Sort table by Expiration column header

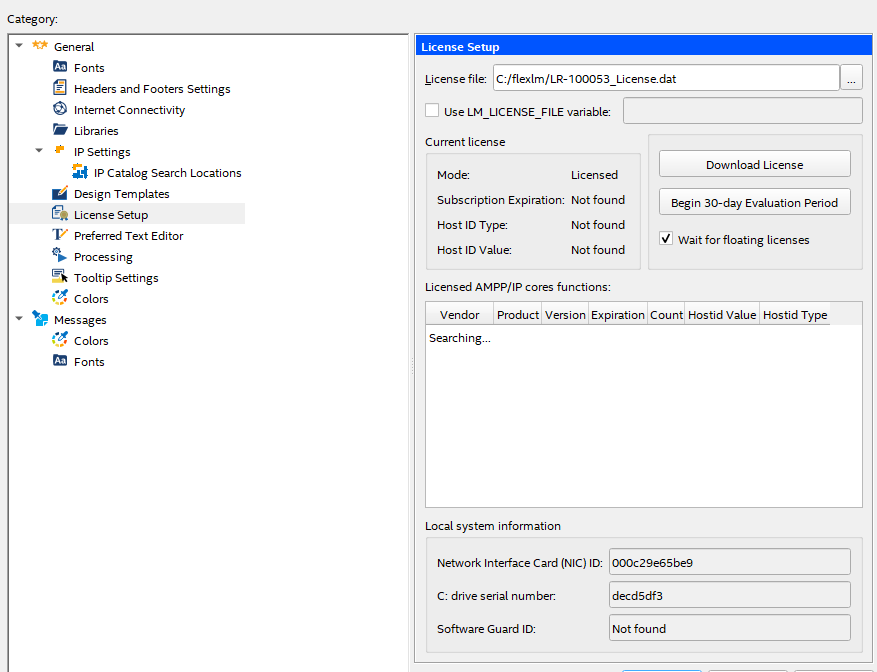click(x=617, y=315)
